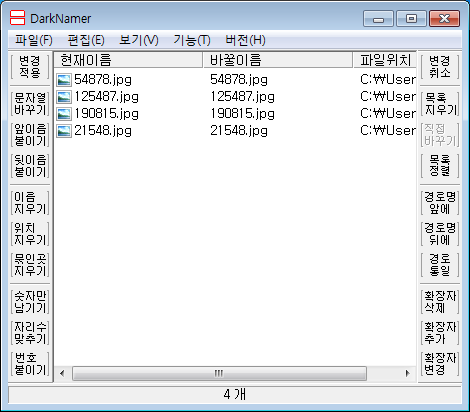Click the DarkNamer app icon in title bar
The image size is (470, 412).
[17, 18]
